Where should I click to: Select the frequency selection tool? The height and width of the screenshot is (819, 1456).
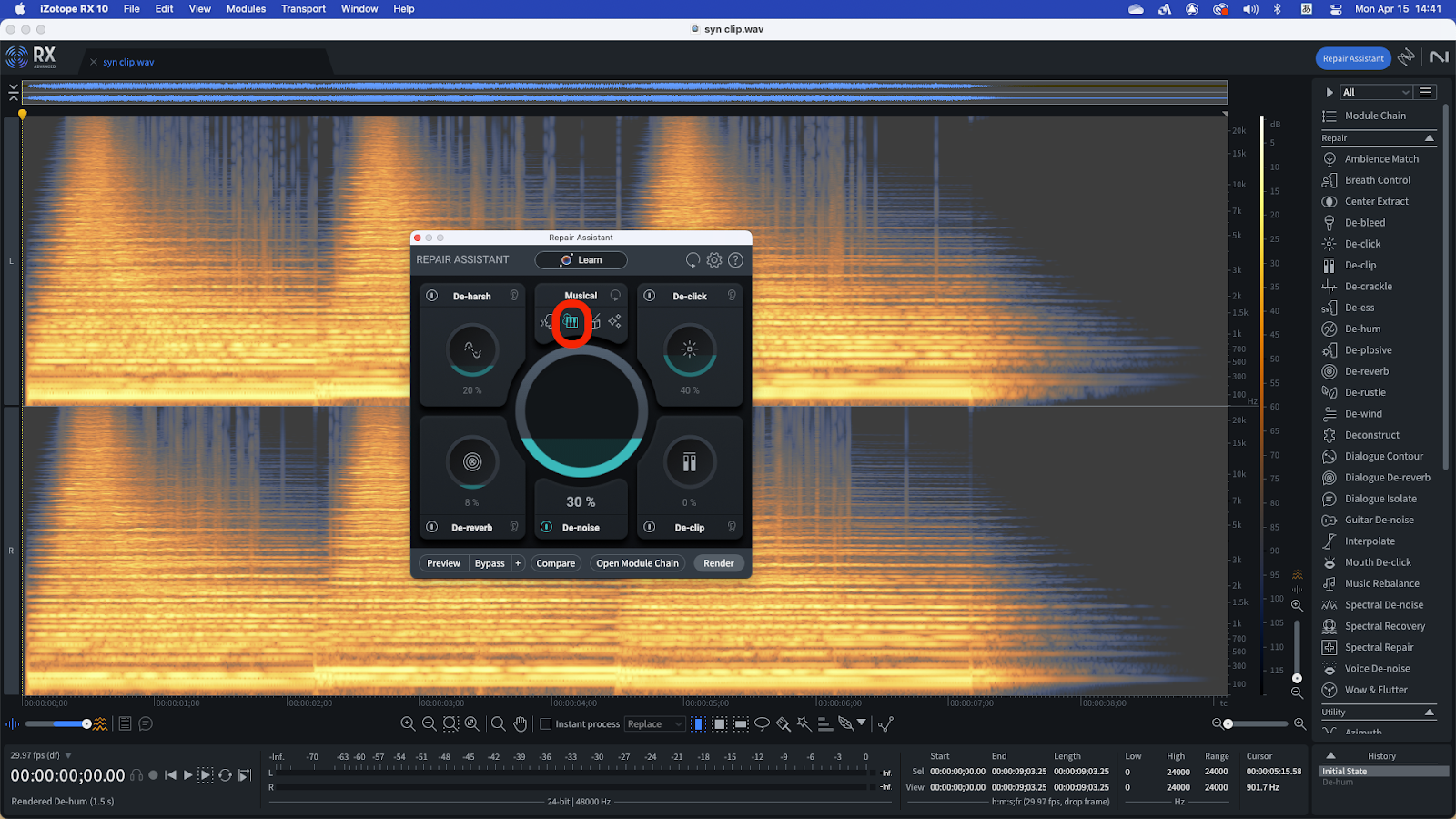coord(741,724)
